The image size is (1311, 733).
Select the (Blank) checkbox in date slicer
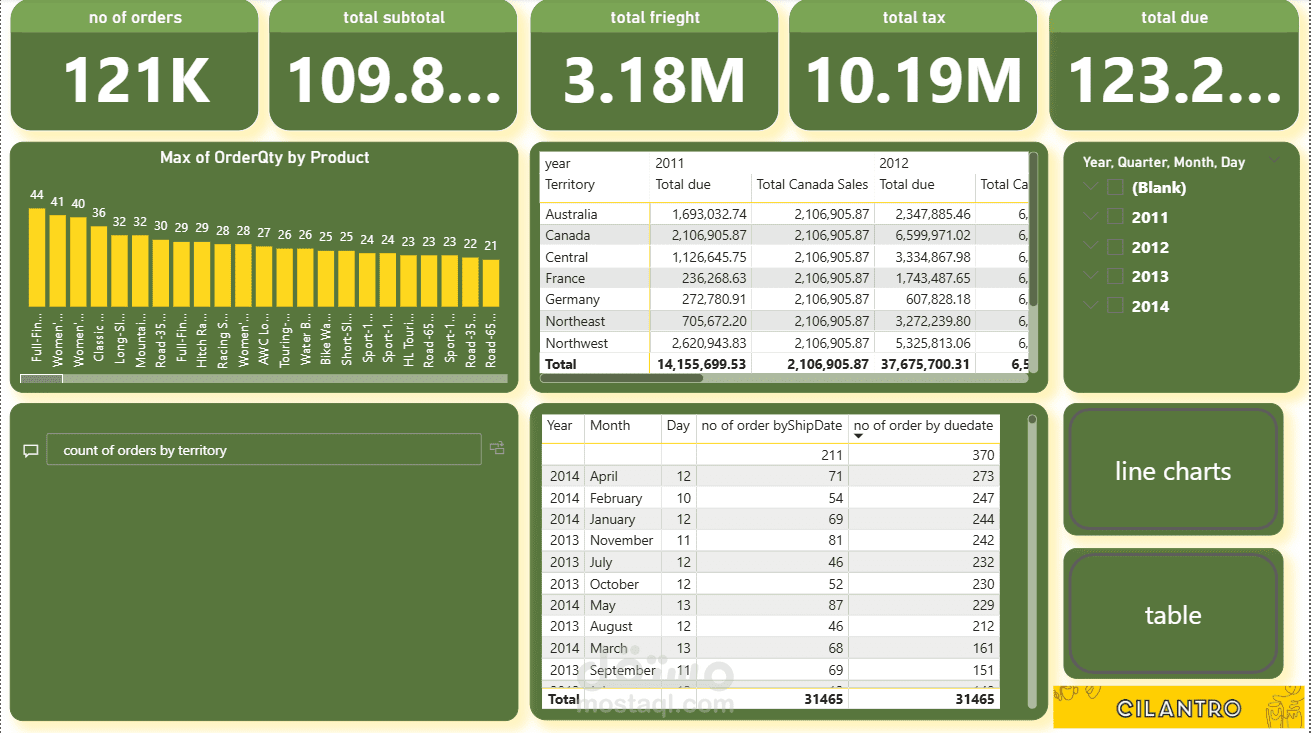tap(1116, 187)
